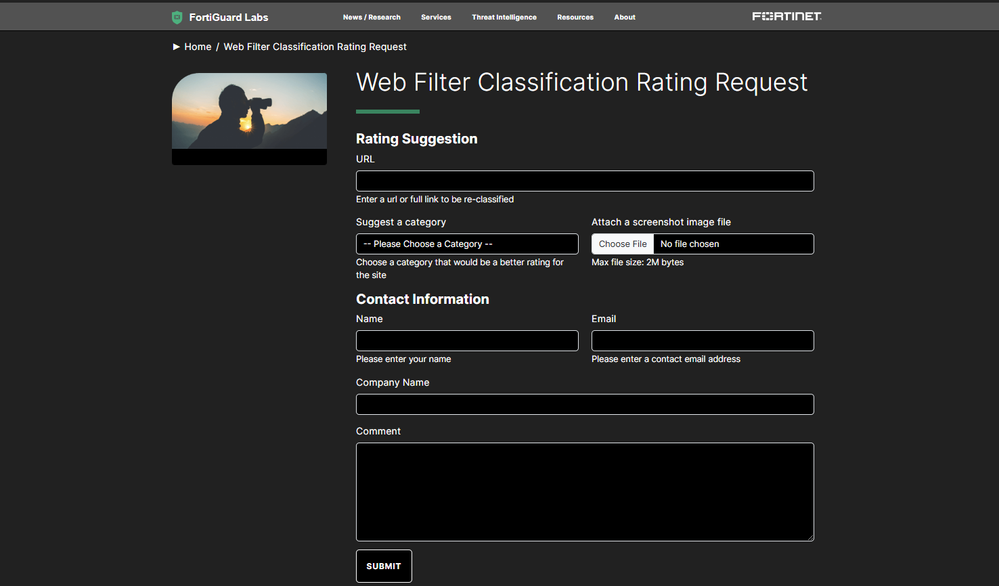The image size is (999, 586).
Task: Expand the Suggest a category dropdown
Action: 467,244
